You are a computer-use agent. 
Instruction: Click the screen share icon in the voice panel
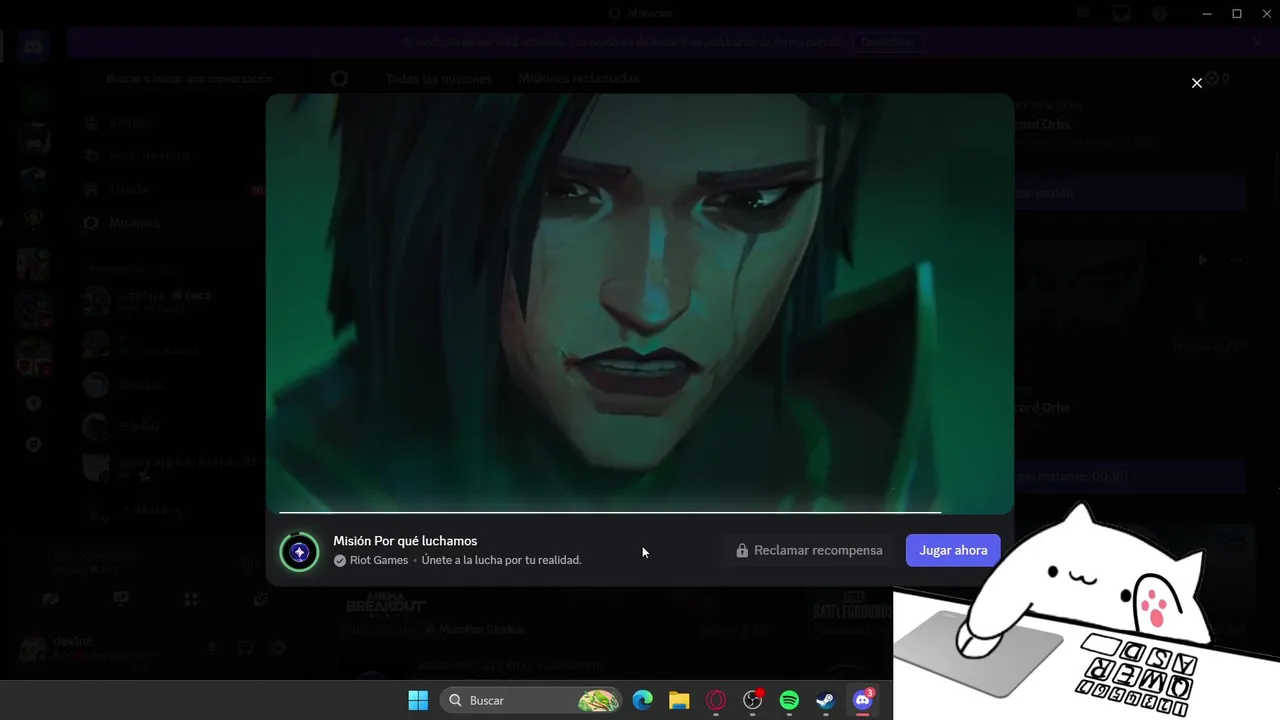point(121,599)
